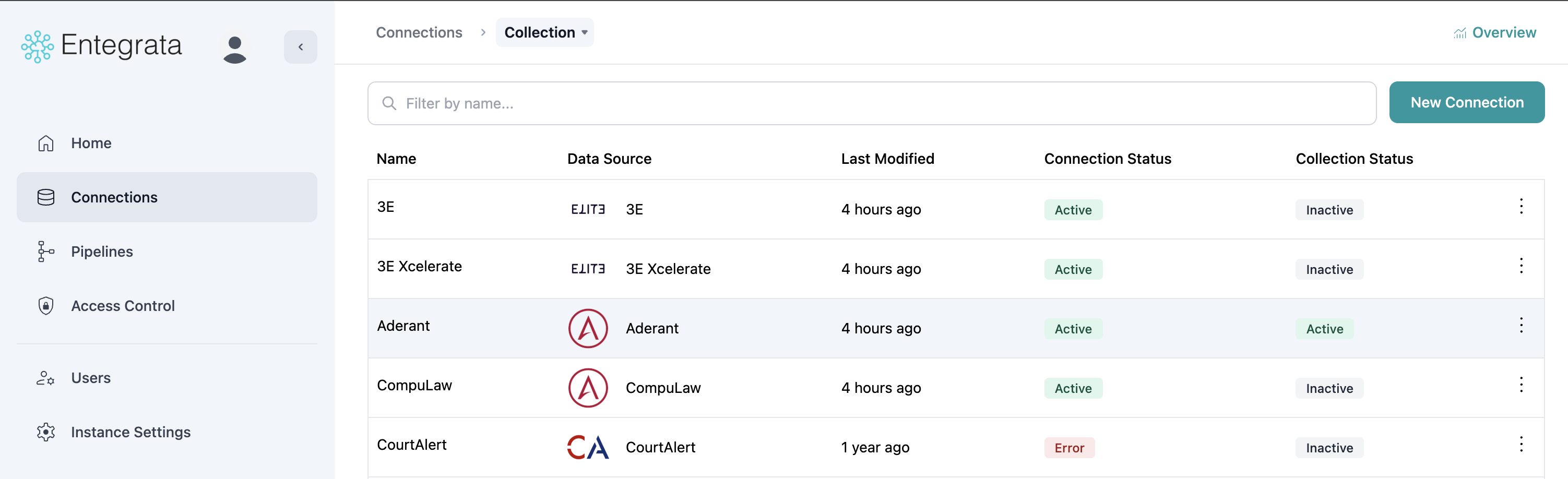Open the CourtAlert row kebab menu
The width and height of the screenshot is (1568, 479).
pyautogui.click(x=1521, y=445)
